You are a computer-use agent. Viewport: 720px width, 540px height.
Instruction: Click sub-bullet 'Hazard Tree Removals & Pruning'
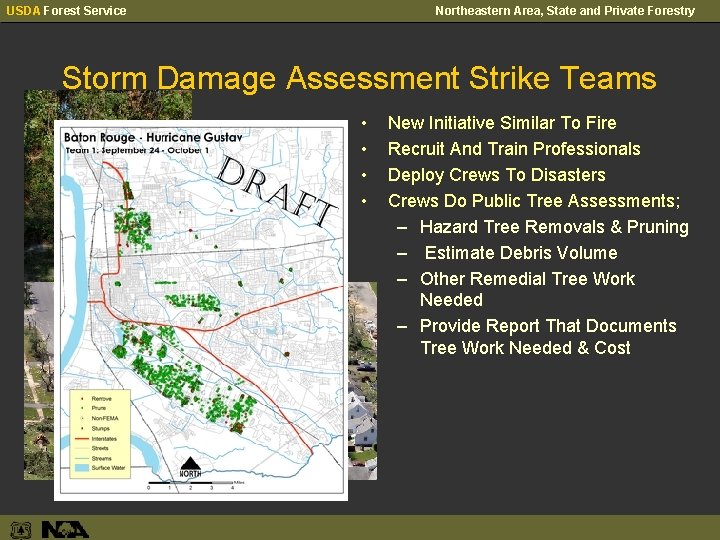[554, 227]
